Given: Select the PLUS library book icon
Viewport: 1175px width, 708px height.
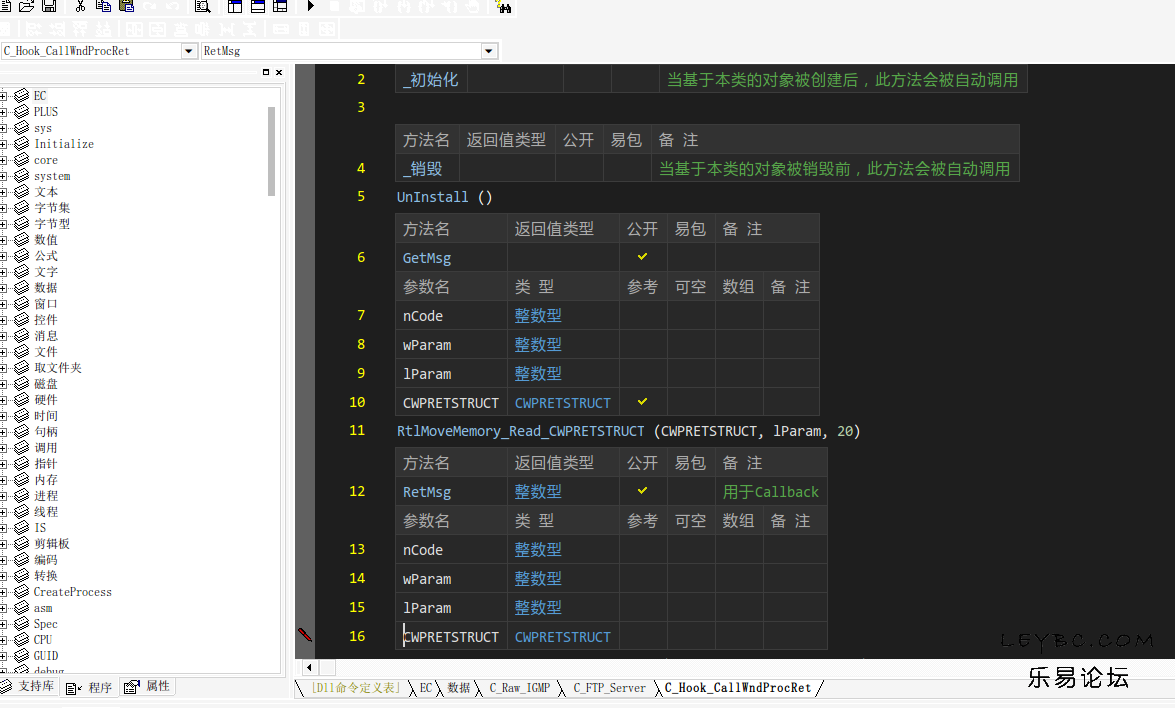Looking at the screenshot, I should (22, 111).
